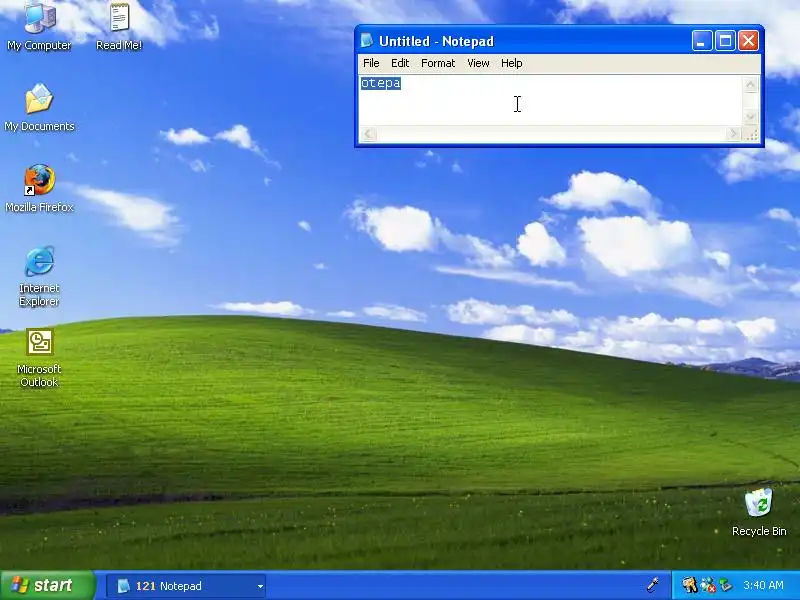800x600 pixels.
Task: Open the Windows Start menu
Action: click(x=47, y=585)
